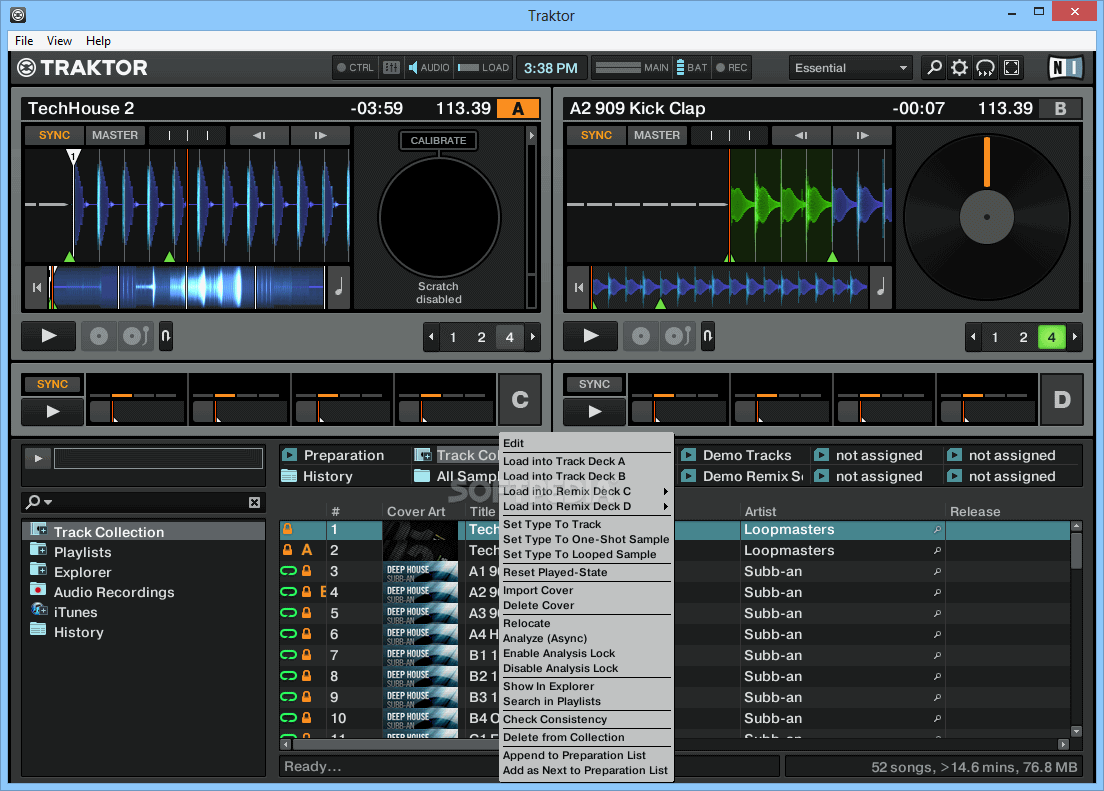Show smaller loop sizes on Deck B
Screen dimensions: 1104x791
point(973,337)
